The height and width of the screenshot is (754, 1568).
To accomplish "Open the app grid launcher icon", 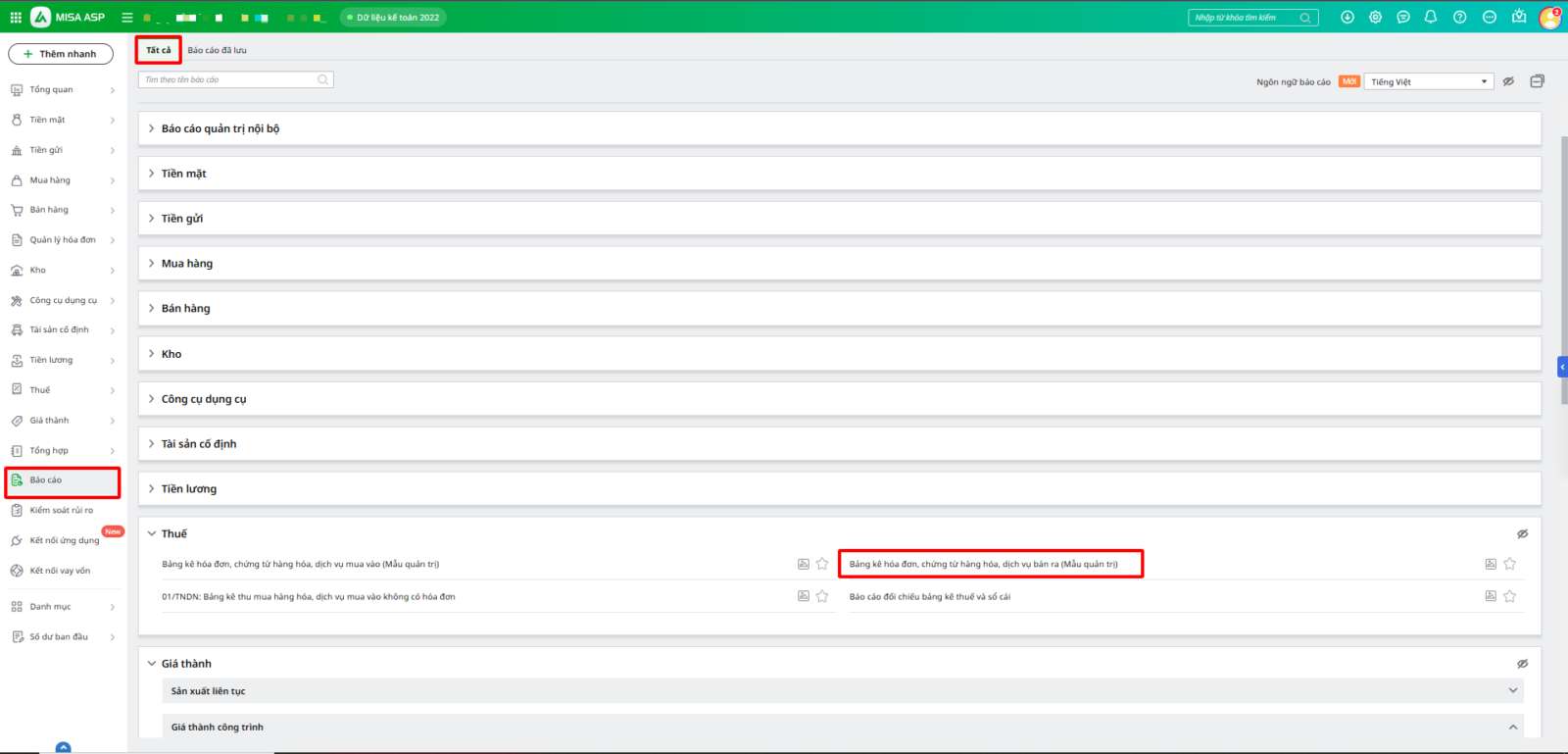I will click(x=16, y=17).
